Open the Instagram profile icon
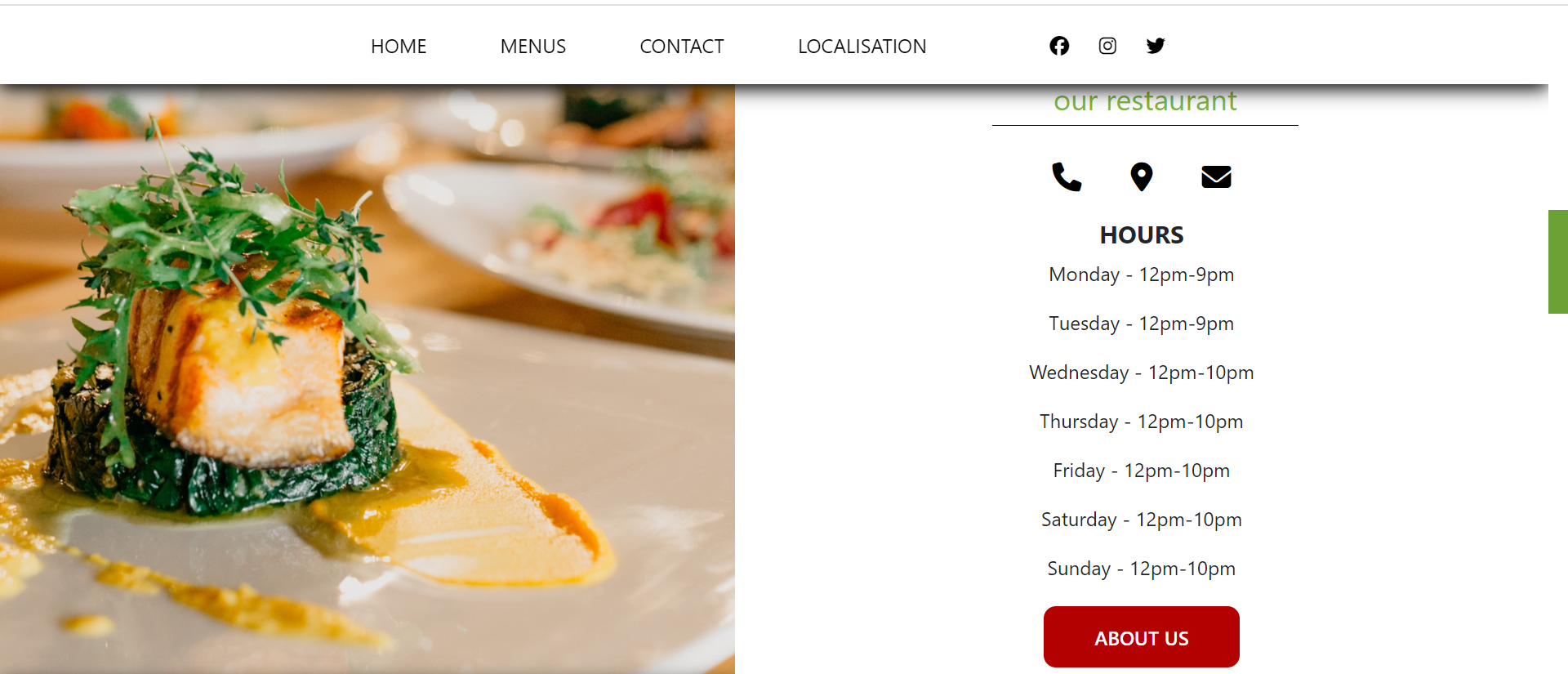This screenshot has height=674, width=1568. click(1107, 46)
